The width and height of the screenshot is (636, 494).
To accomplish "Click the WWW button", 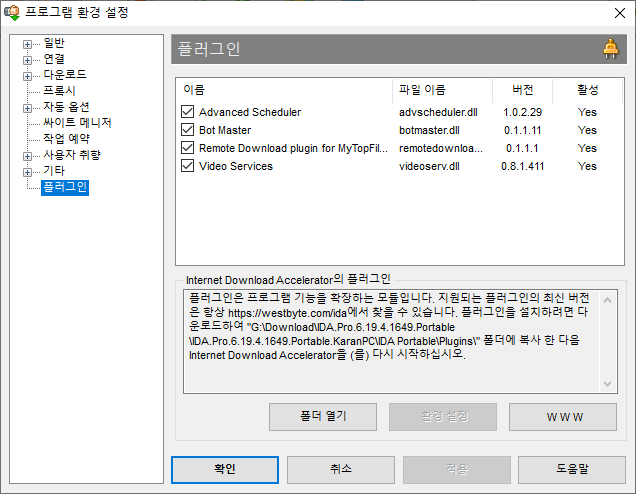I will (x=563, y=417).
